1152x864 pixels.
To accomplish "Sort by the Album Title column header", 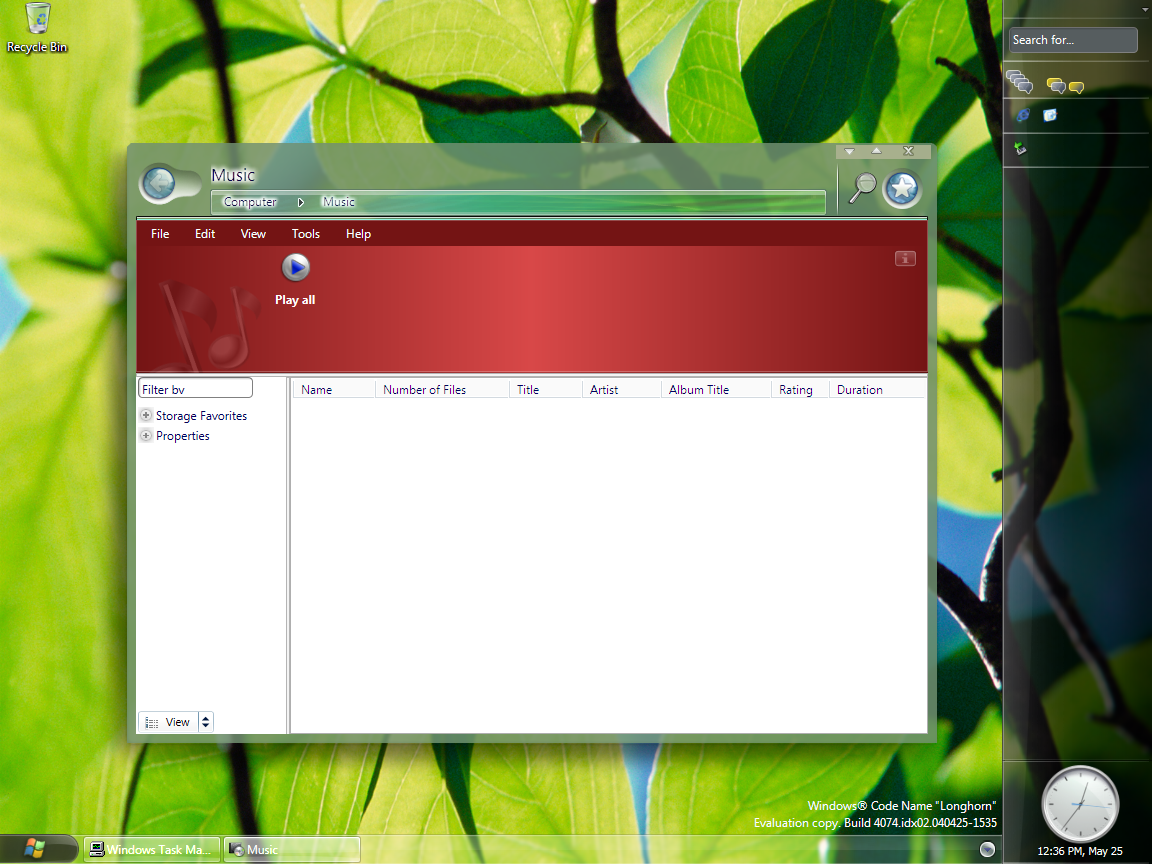I will click(716, 389).
